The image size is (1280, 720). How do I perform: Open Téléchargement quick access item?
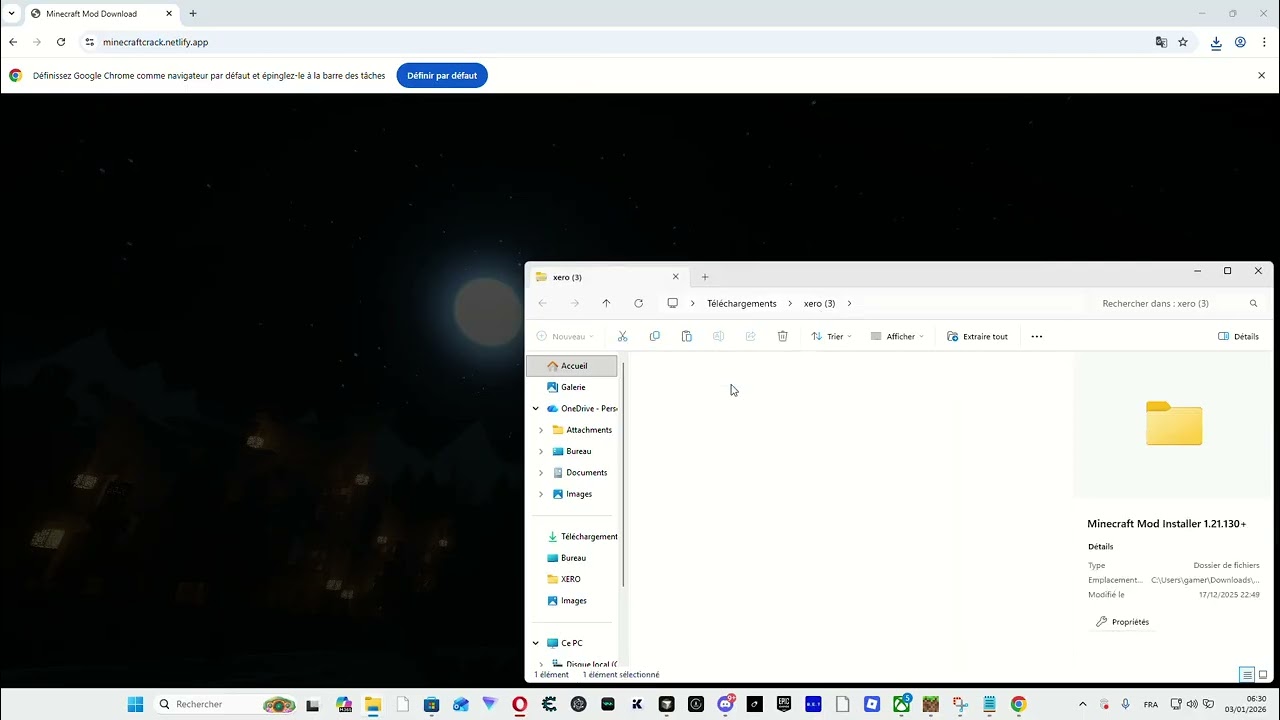[572, 536]
